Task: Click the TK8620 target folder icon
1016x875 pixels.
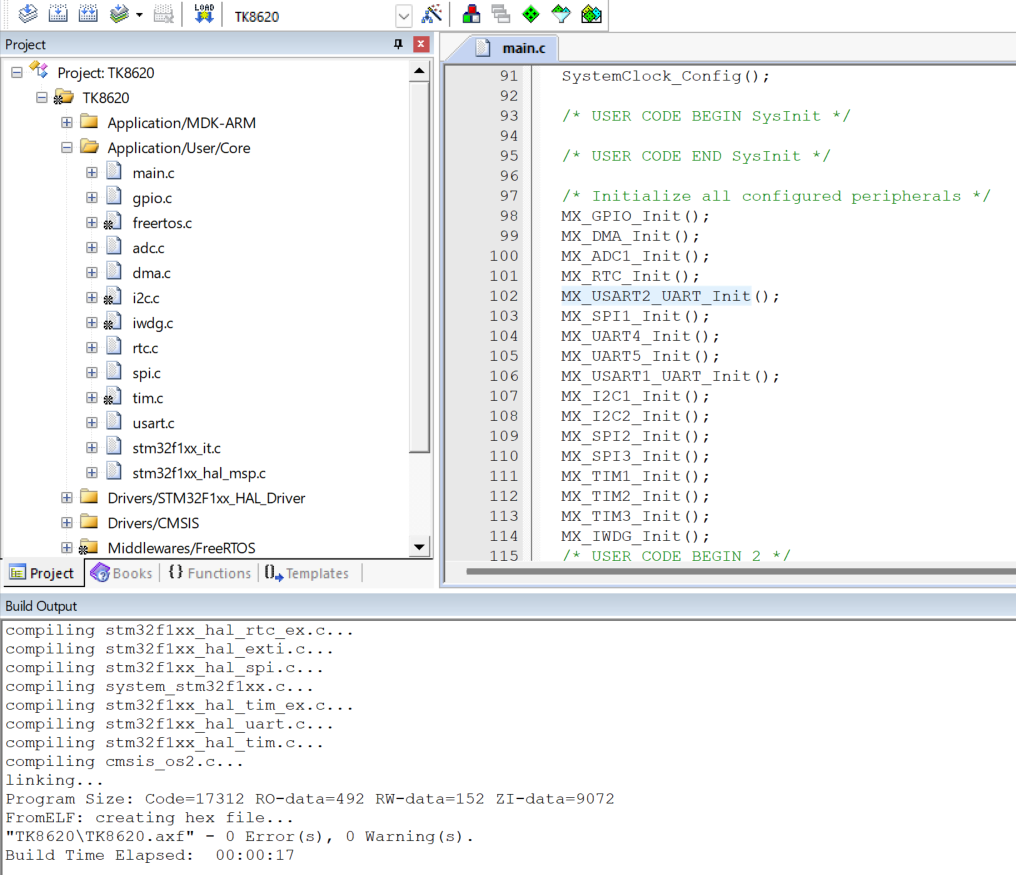Action: [x=63, y=97]
